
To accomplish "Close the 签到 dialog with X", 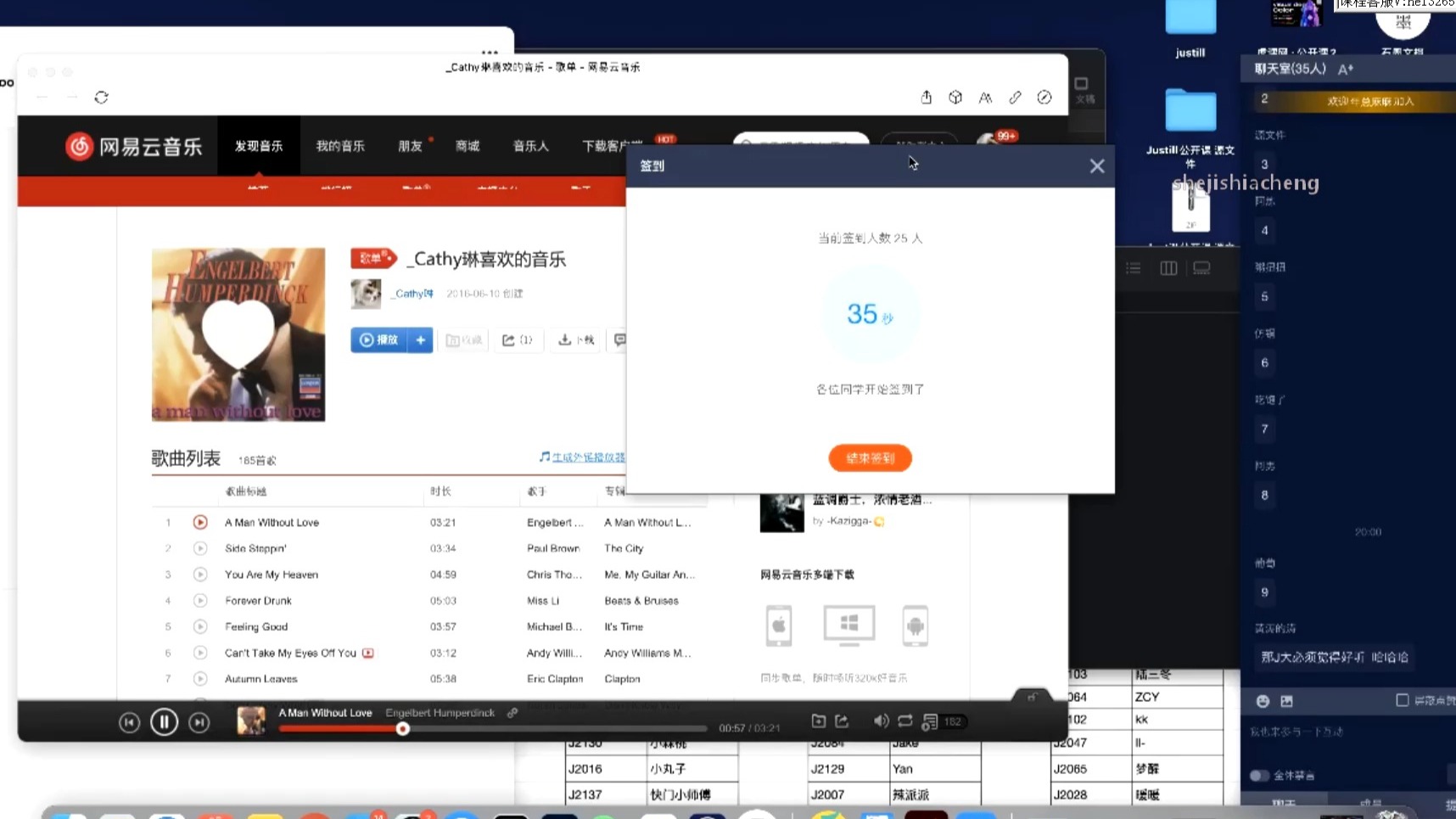I will tap(1097, 166).
